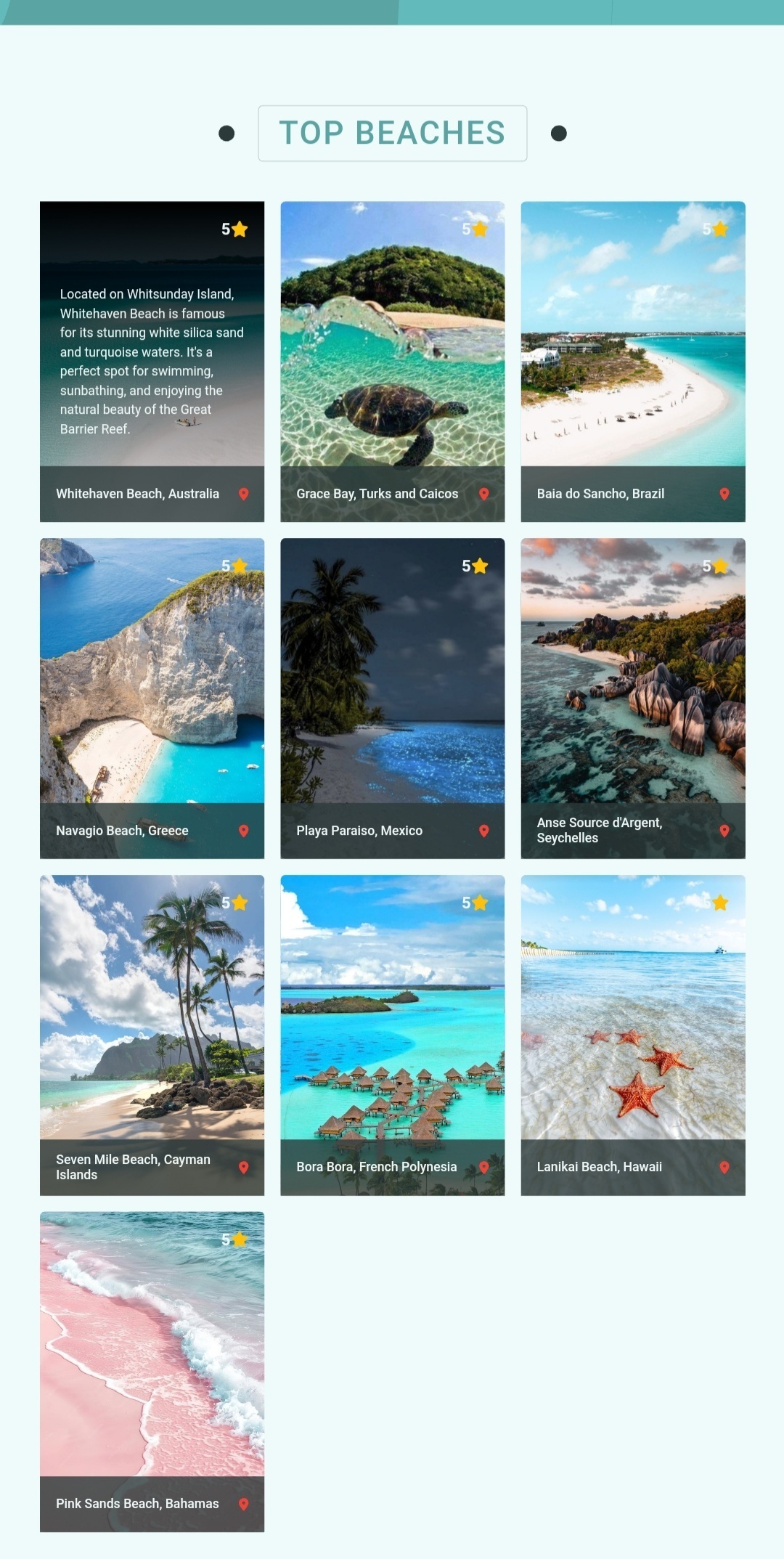Click the TOP BEACHES heading box
This screenshot has height=1559, width=784.
click(x=393, y=134)
